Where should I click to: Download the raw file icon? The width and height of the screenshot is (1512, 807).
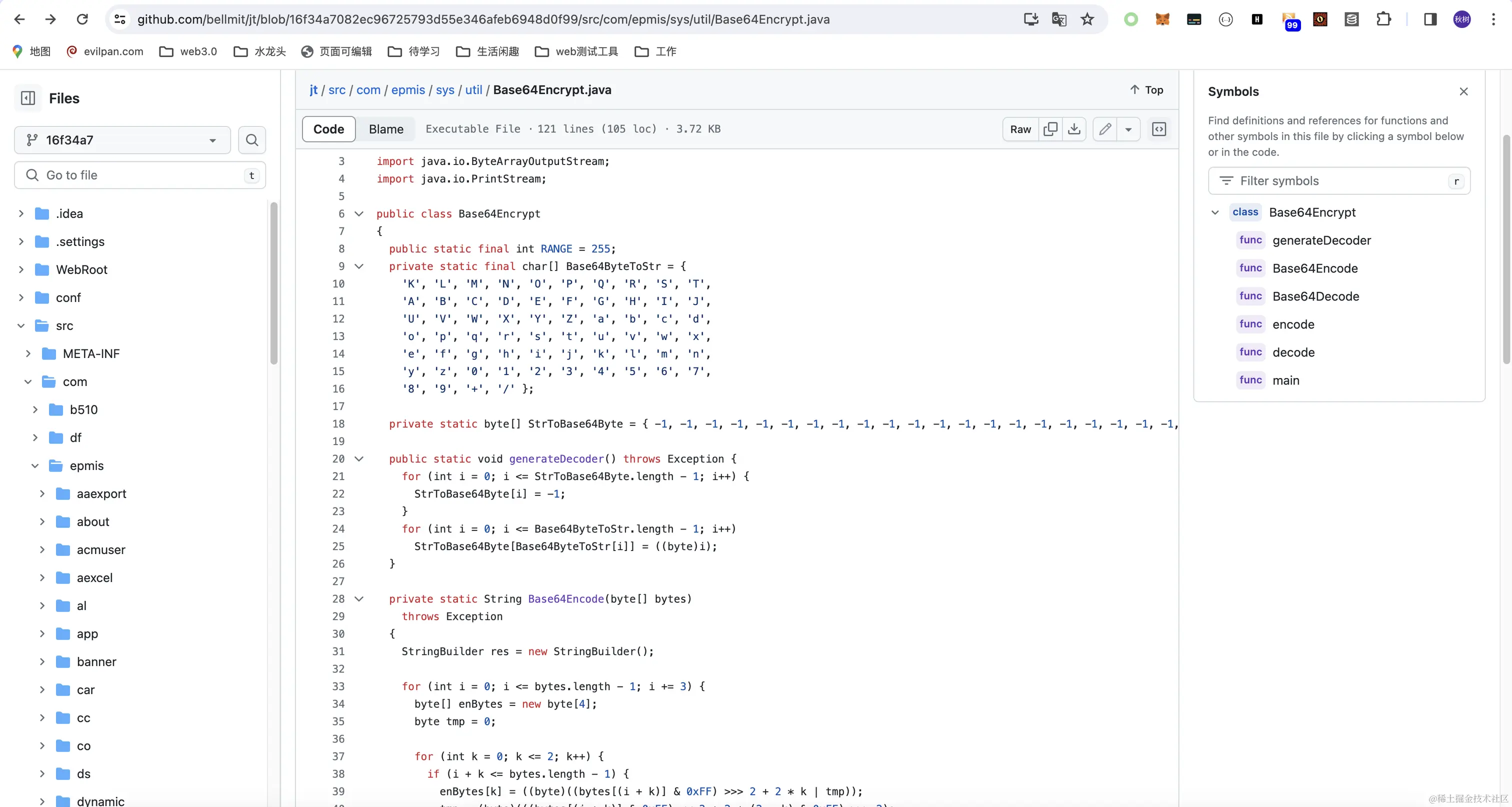click(x=1074, y=128)
